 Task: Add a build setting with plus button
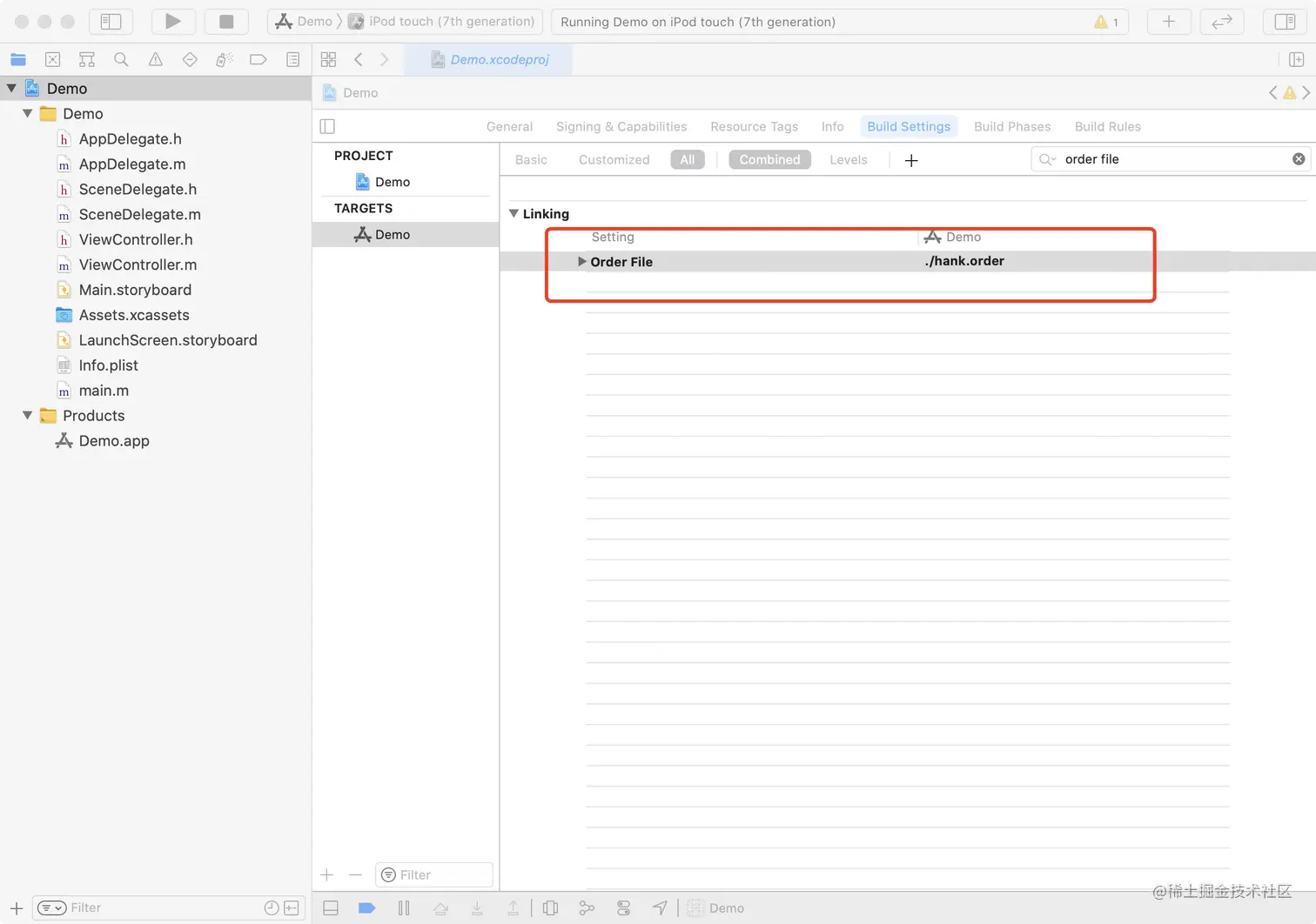pos(911,160)
